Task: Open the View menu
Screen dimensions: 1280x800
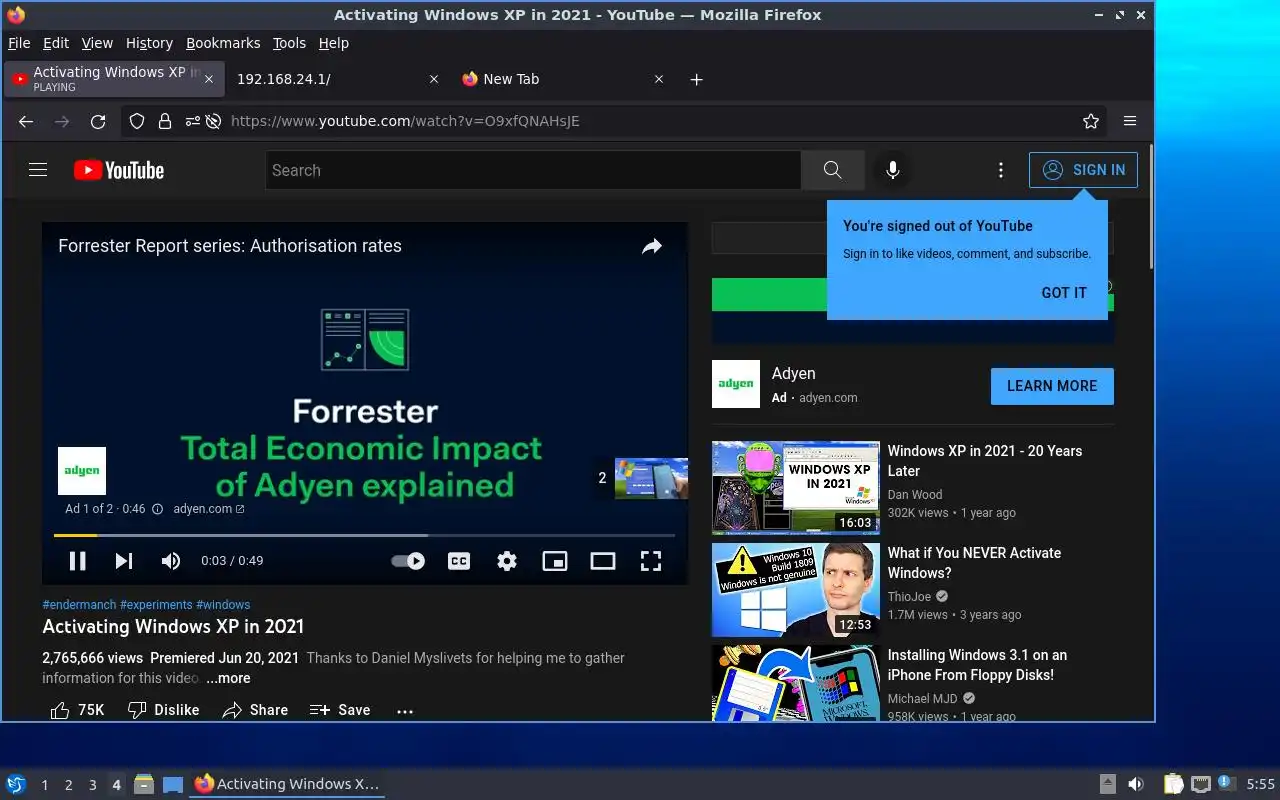Action: (x=97, y=43)
